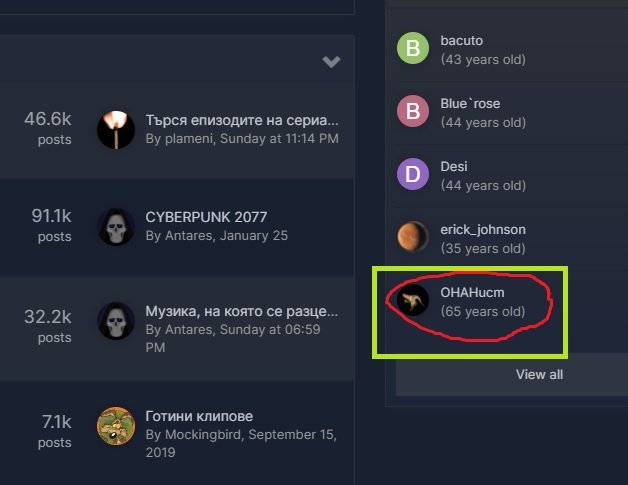Open Mockingbird's camouflage avatar
The height and width of the screenshot is (485, 628).
116,426
